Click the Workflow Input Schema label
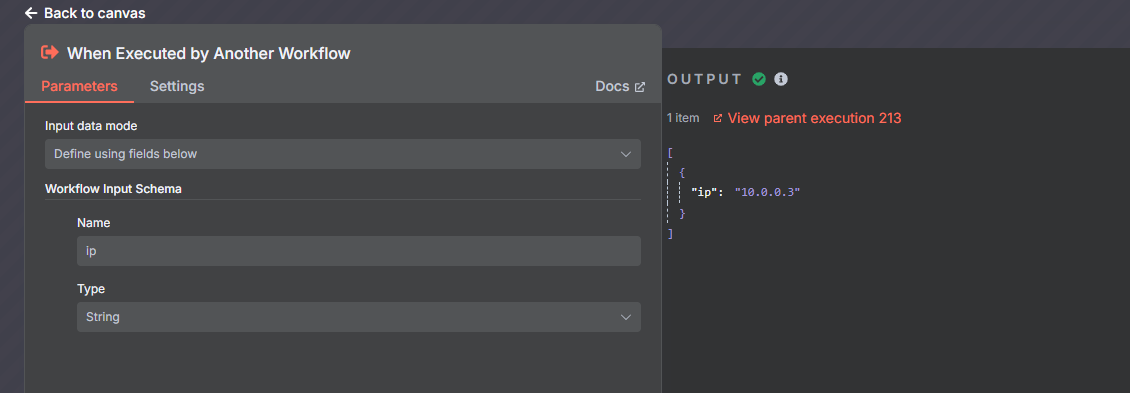The image size is (1130, 393). point(113,189)
